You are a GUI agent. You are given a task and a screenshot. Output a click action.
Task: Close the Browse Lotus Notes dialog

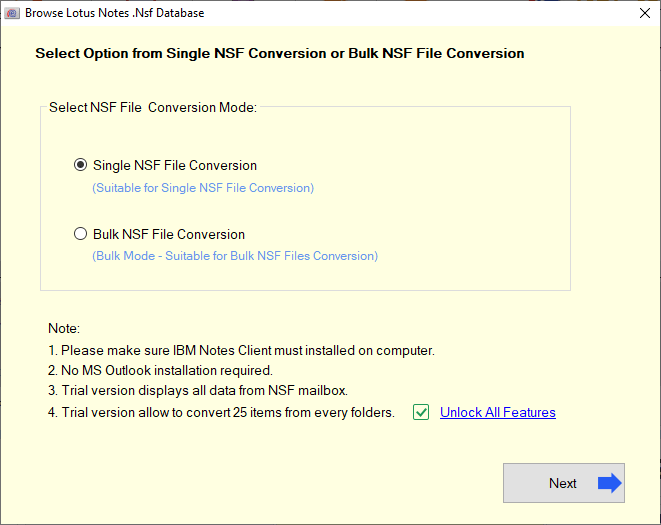[x=644, y=14]
